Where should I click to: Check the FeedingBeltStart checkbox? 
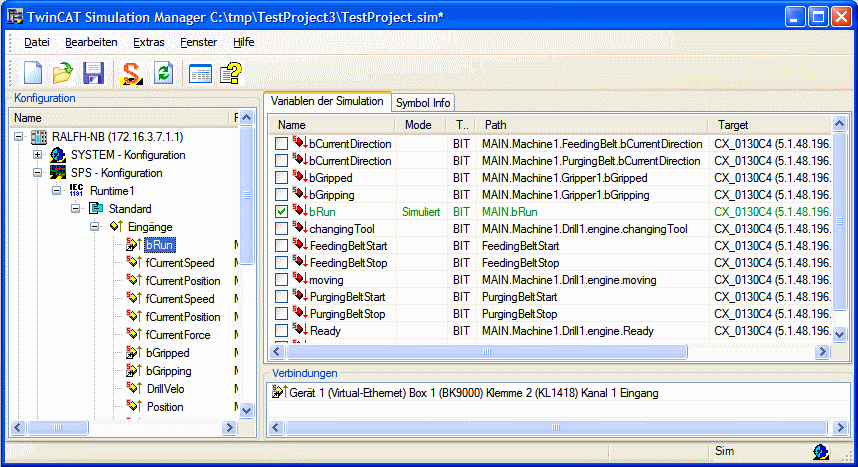(x=281, y=246)
